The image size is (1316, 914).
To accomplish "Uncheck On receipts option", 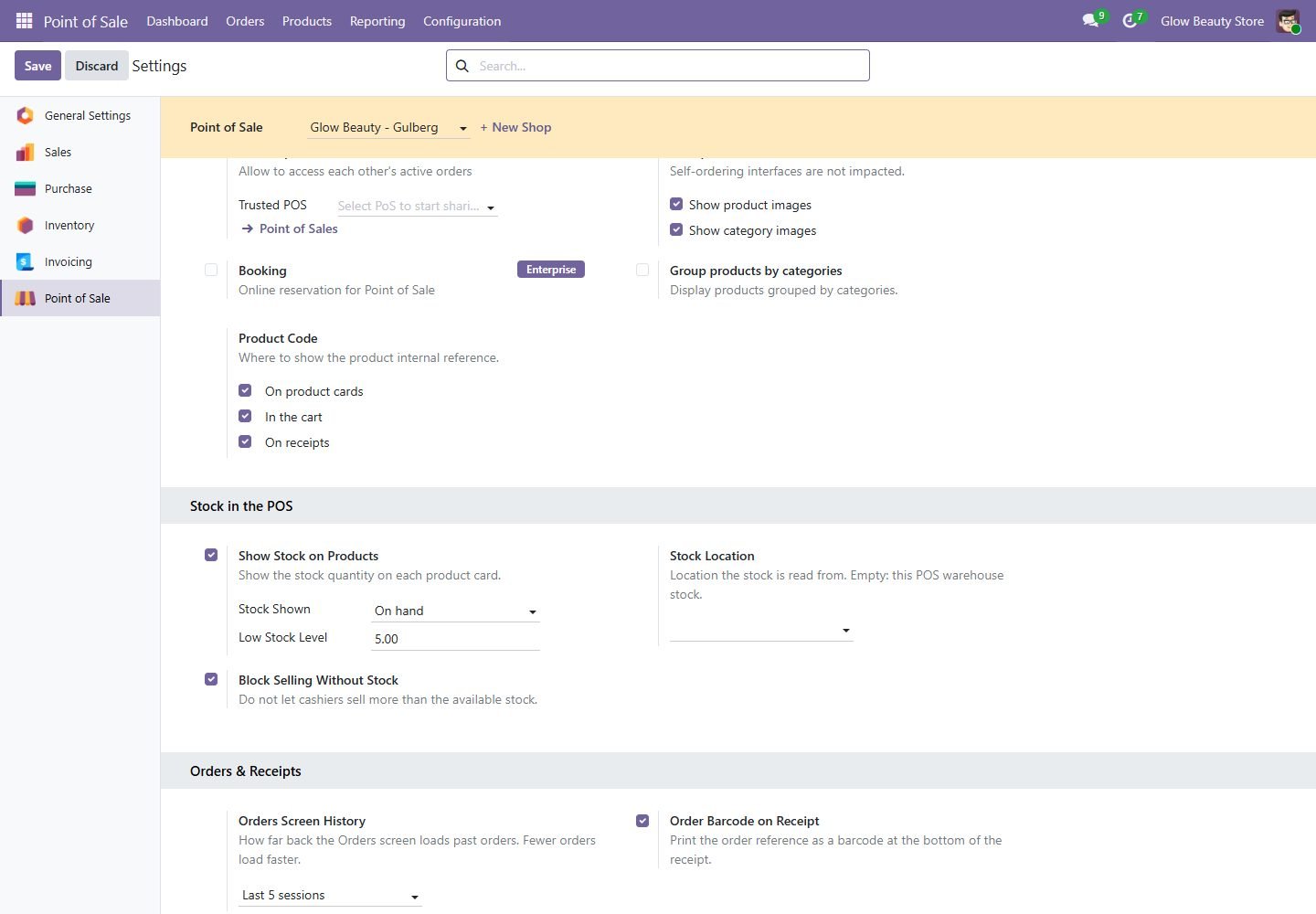I will 245,441.
